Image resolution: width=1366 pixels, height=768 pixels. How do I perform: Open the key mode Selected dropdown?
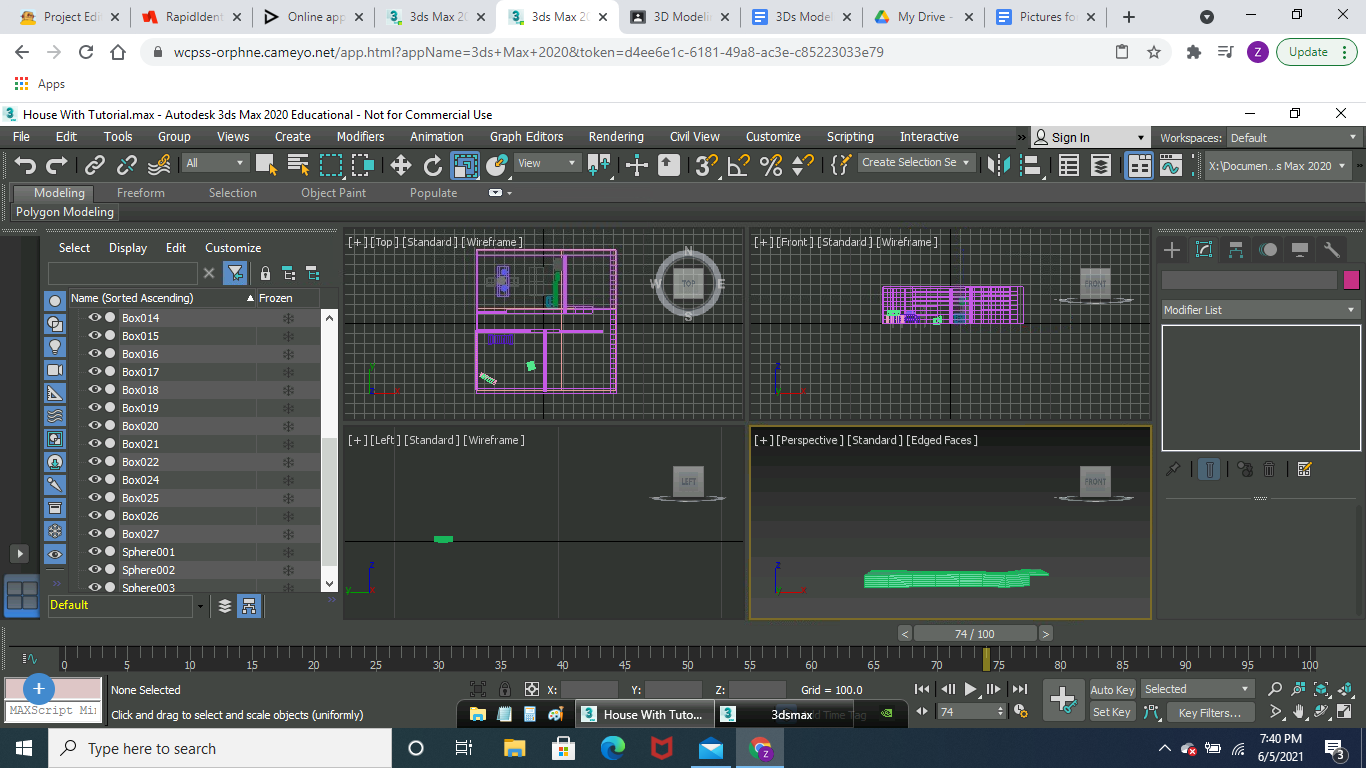pos(1197,689)
